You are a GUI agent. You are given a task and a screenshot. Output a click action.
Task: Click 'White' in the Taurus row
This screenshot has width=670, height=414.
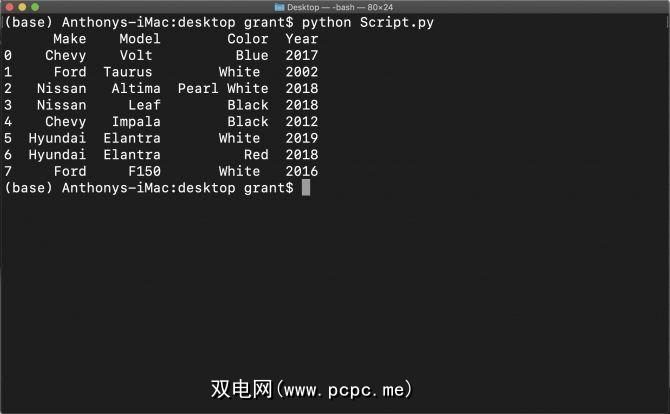[239, 72]
